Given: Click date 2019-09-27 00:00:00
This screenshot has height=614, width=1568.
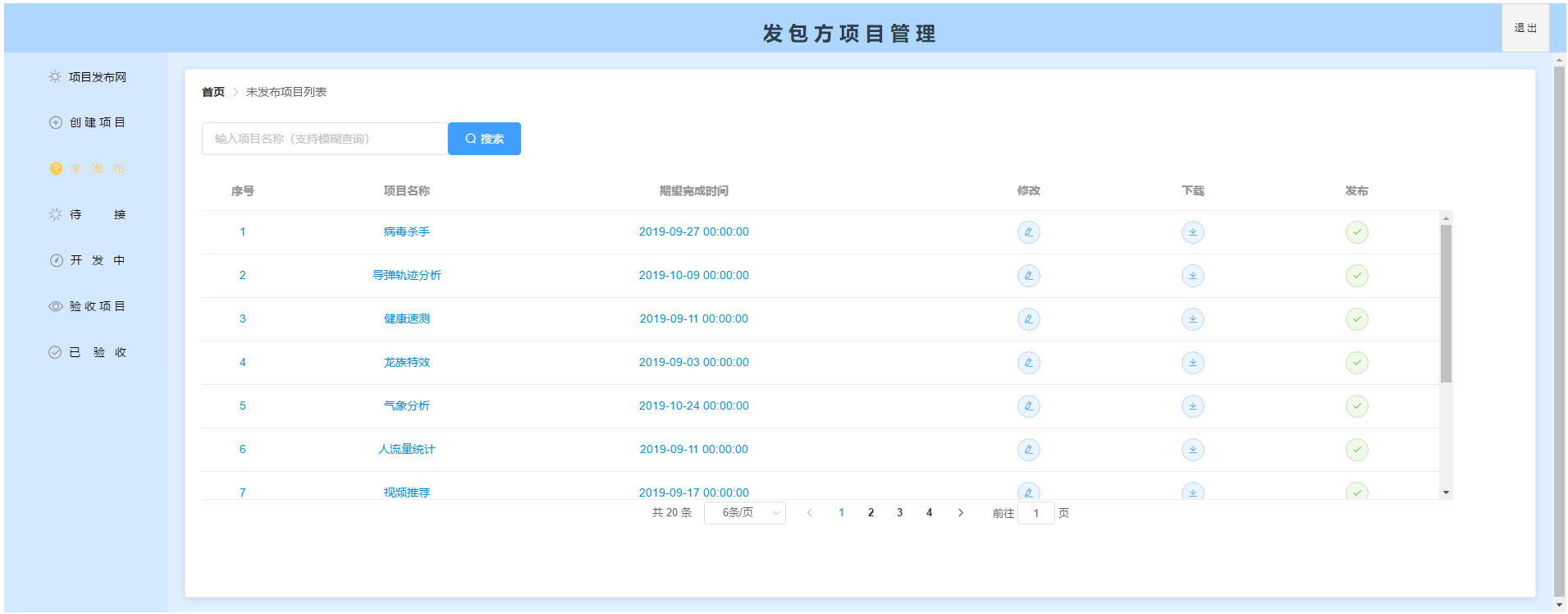Looking at the screenshot, I should [x=694, y=232].
